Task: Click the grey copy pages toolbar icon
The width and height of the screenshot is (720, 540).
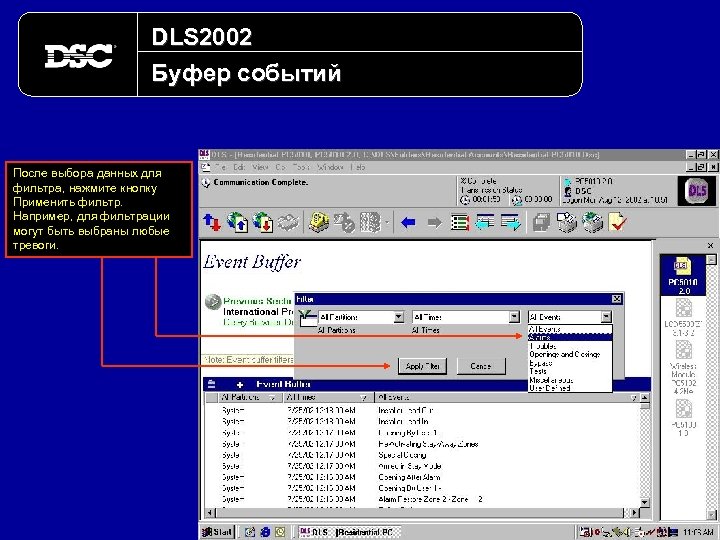Action: [x=541, y=223]
